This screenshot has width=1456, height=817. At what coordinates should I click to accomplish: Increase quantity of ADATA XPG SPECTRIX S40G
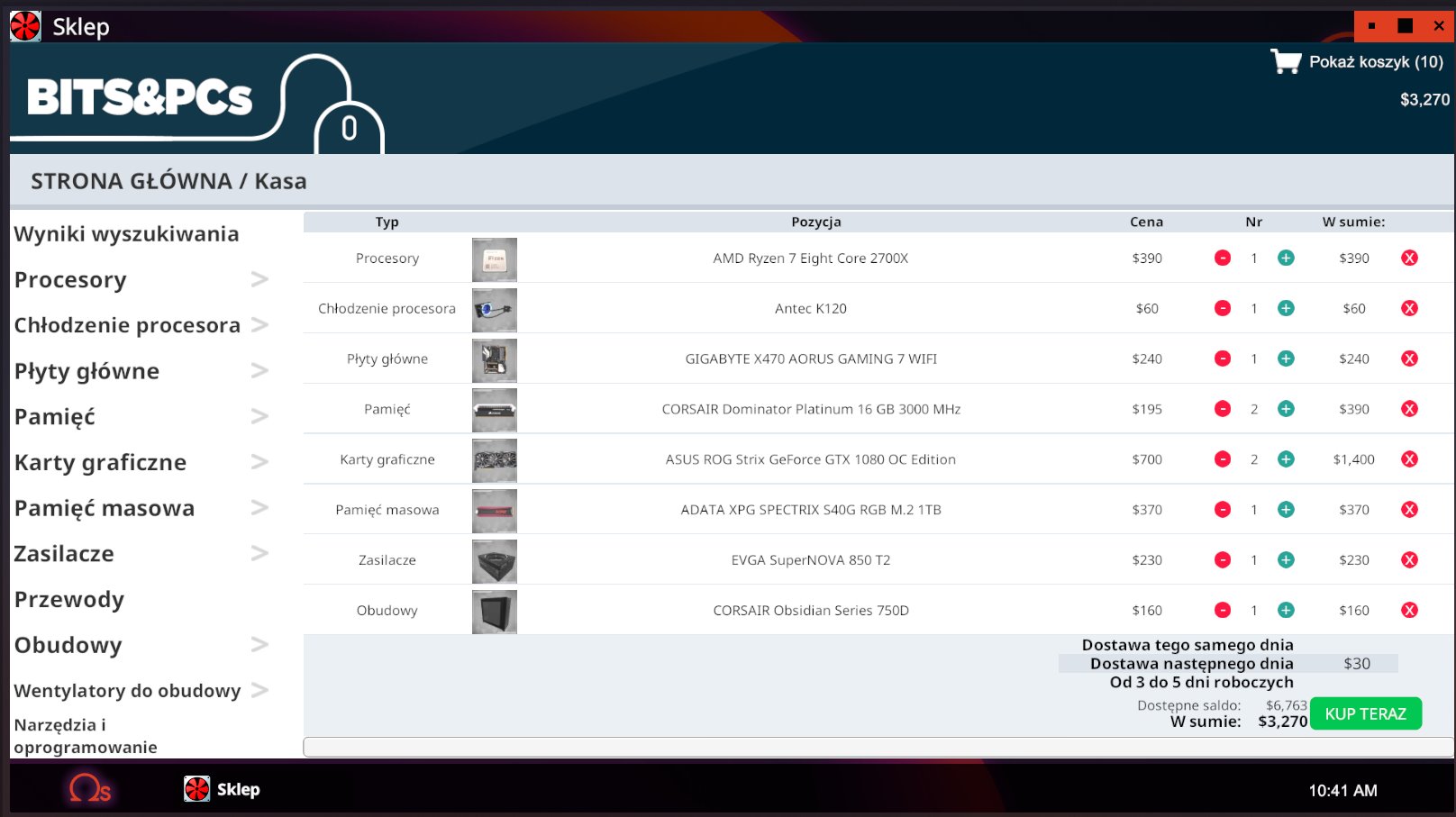pyautogui.click(x=1286, y=511)
